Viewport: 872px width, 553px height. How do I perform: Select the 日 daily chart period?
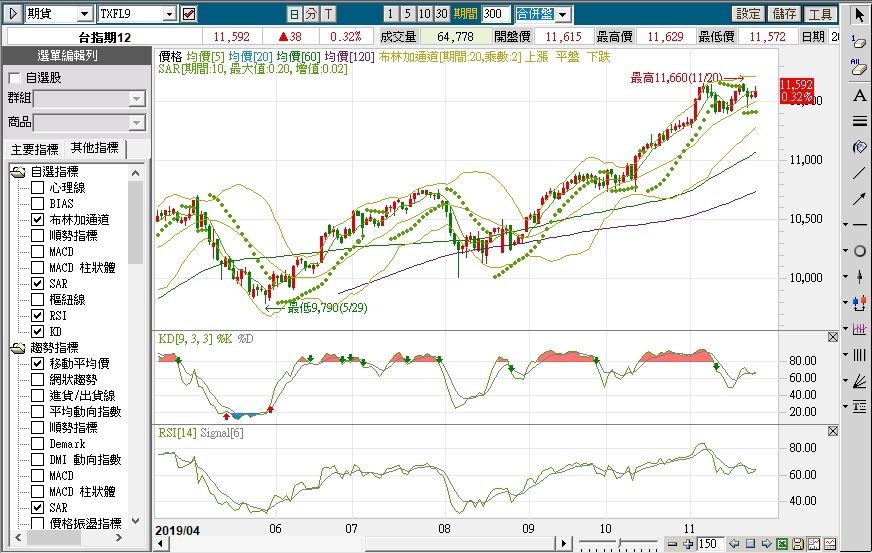click(x=294, y=14)
